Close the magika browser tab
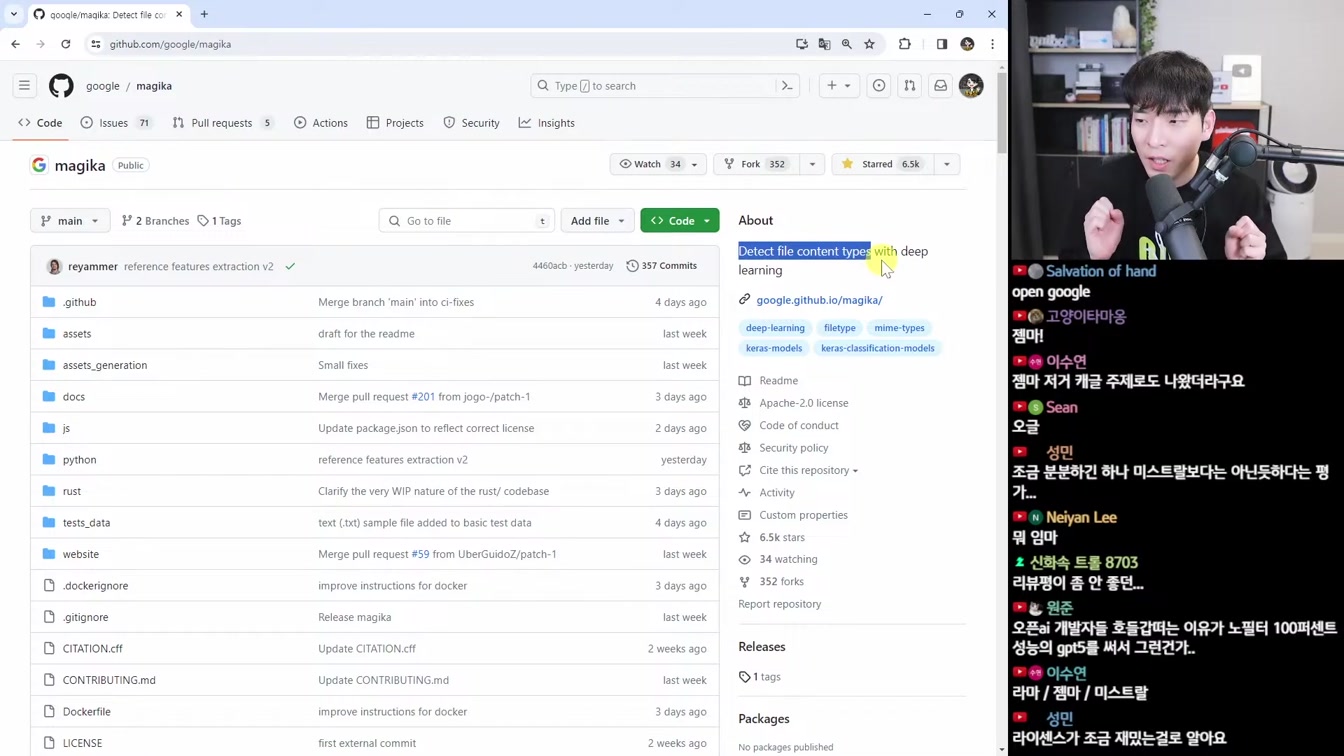Image resolution: width=1344 pixels, height=756 pixels. pyautogui.click(x=179, y=14)
